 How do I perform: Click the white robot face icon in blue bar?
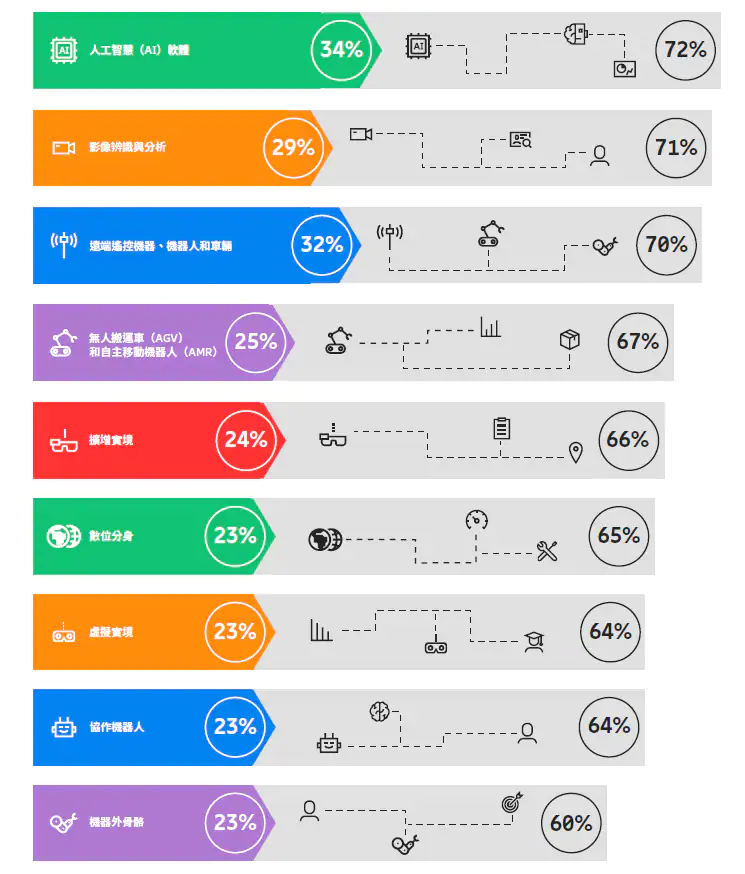click(x=64, y=727)
